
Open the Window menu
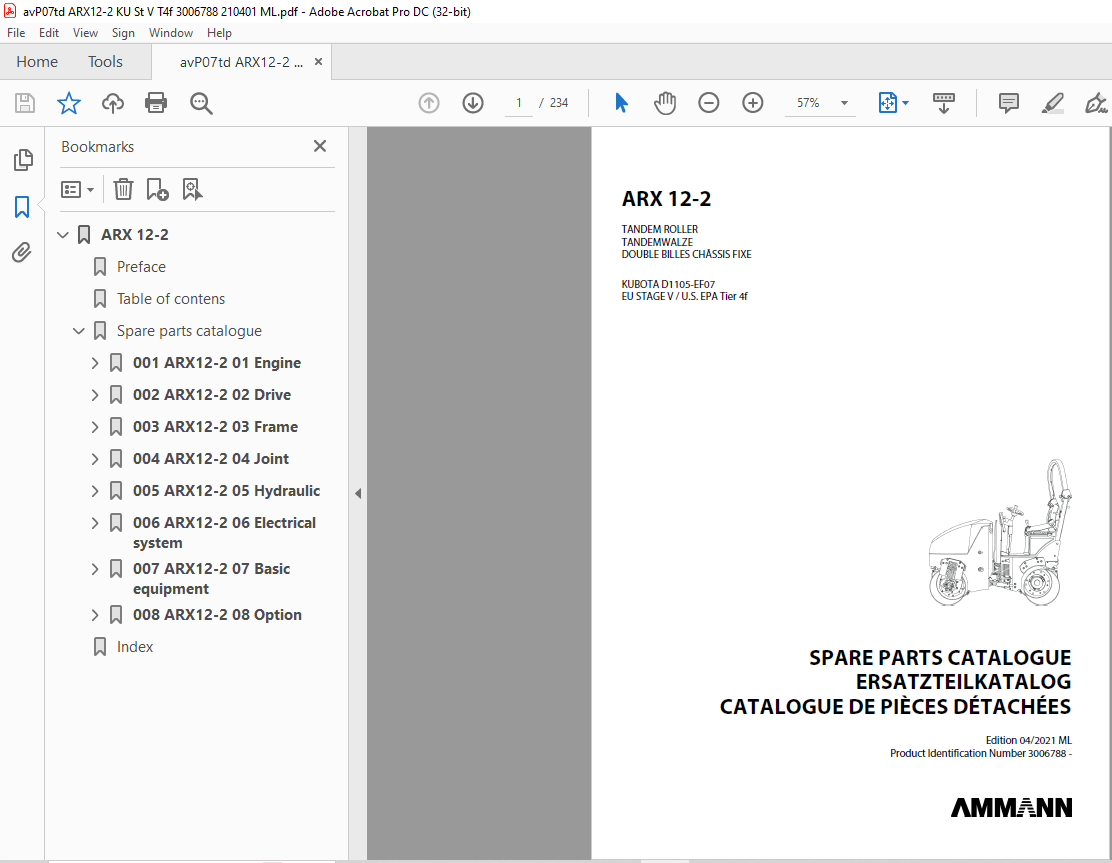coord(171,33)
